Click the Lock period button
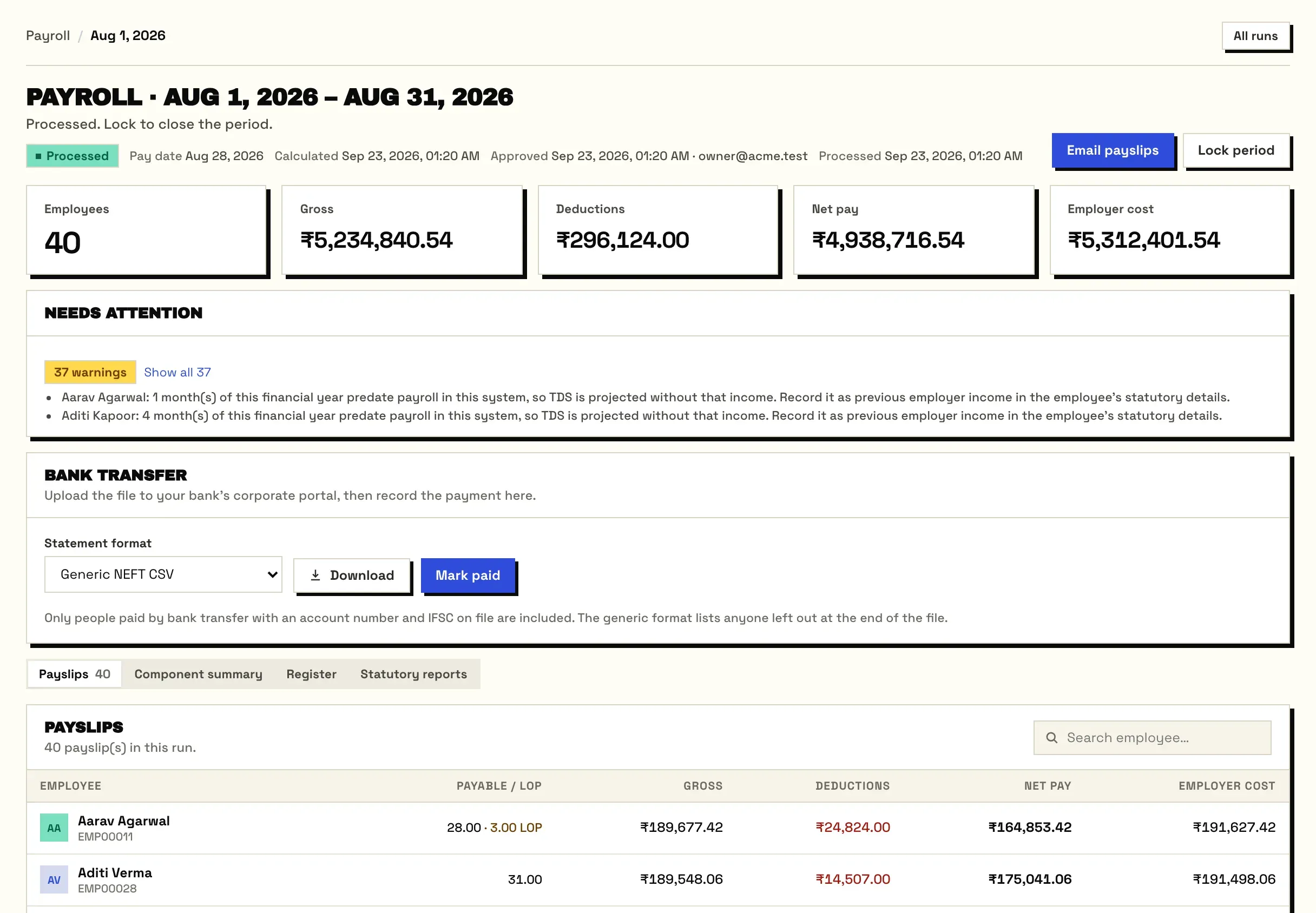The width and height of the screenshot is (1316, 913). click(x=1236, y=150)
